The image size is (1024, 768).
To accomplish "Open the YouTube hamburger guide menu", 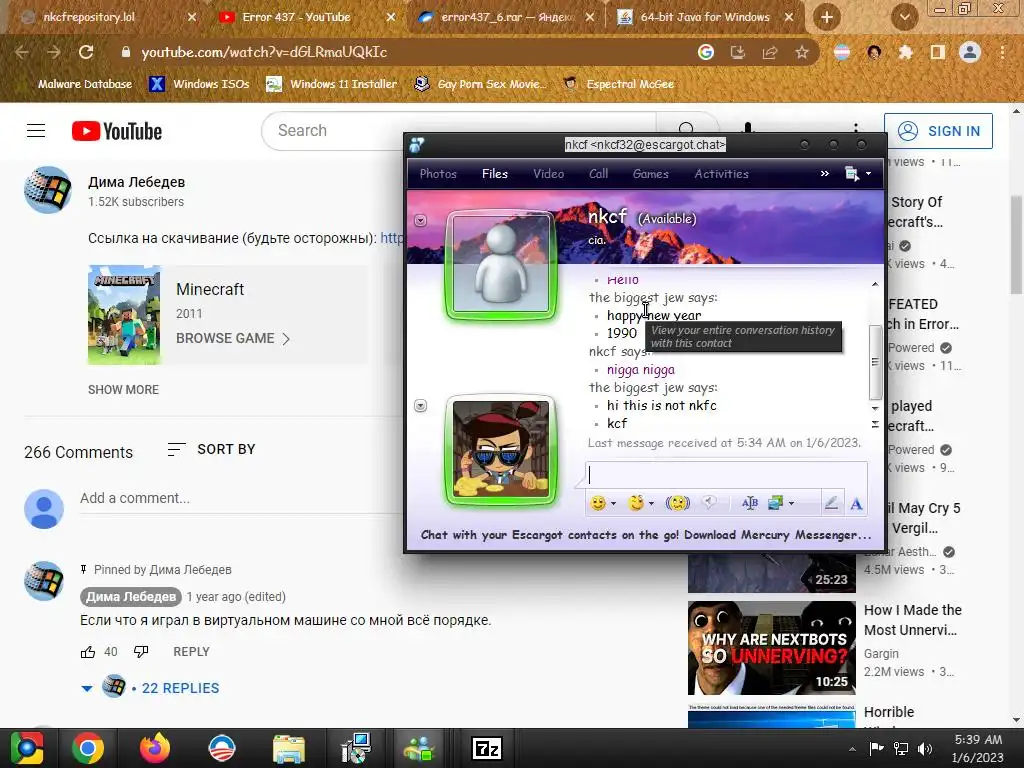I will 36,131.
